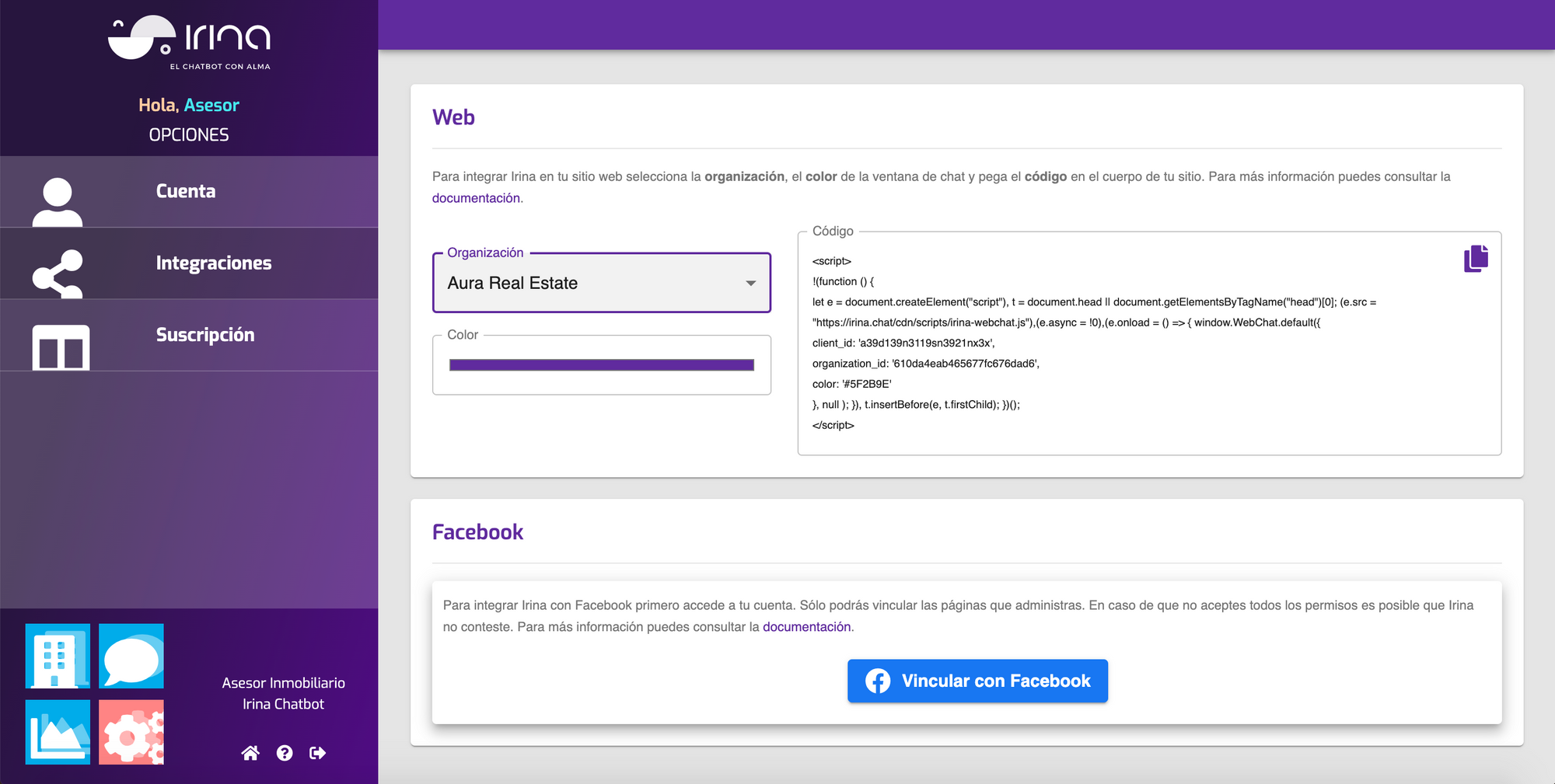Click the closing </script> line
Viewport: 1555px width, 784px height.
click(x=833, y=425)
